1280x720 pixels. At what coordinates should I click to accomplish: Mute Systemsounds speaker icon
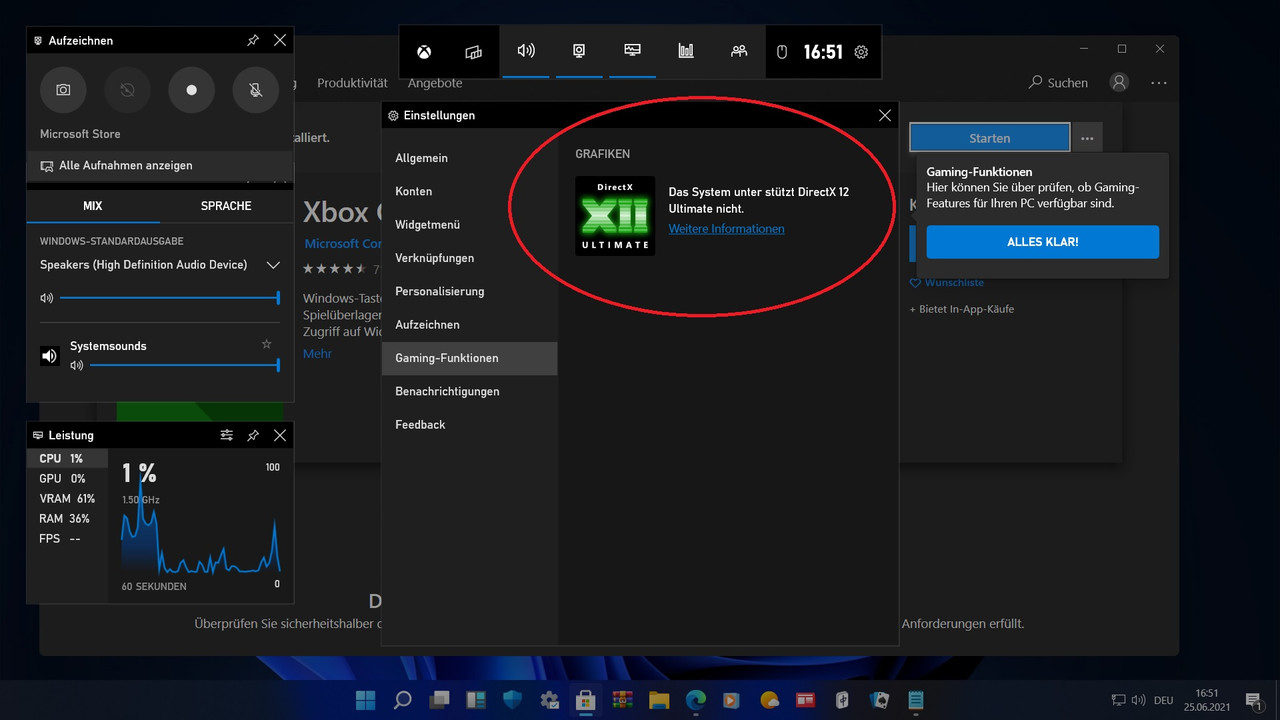click(x=76, y=366)
